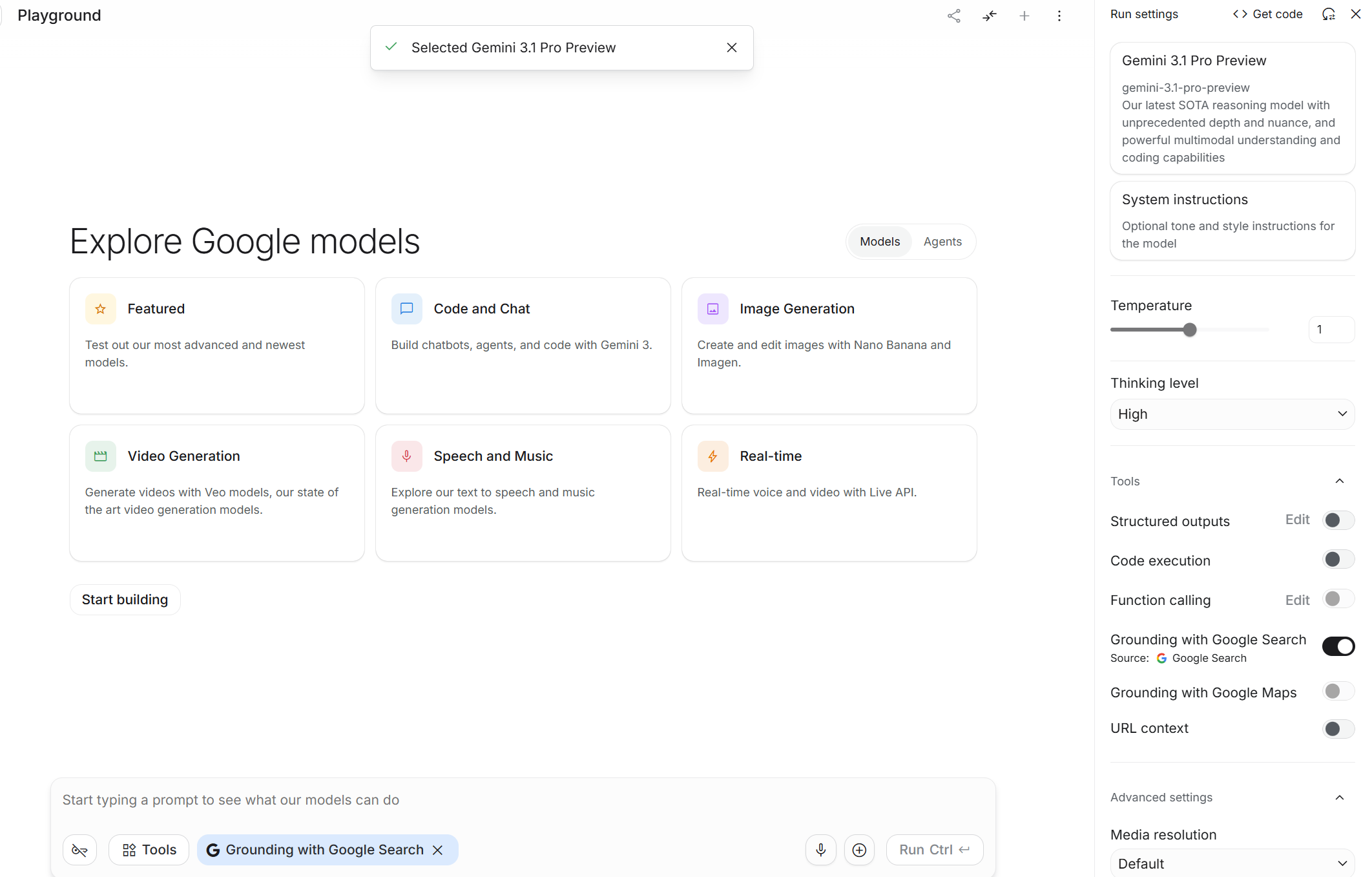Click the add media plus-circle icon
This screenshot has width=1372, height=877.
point(859,850)
